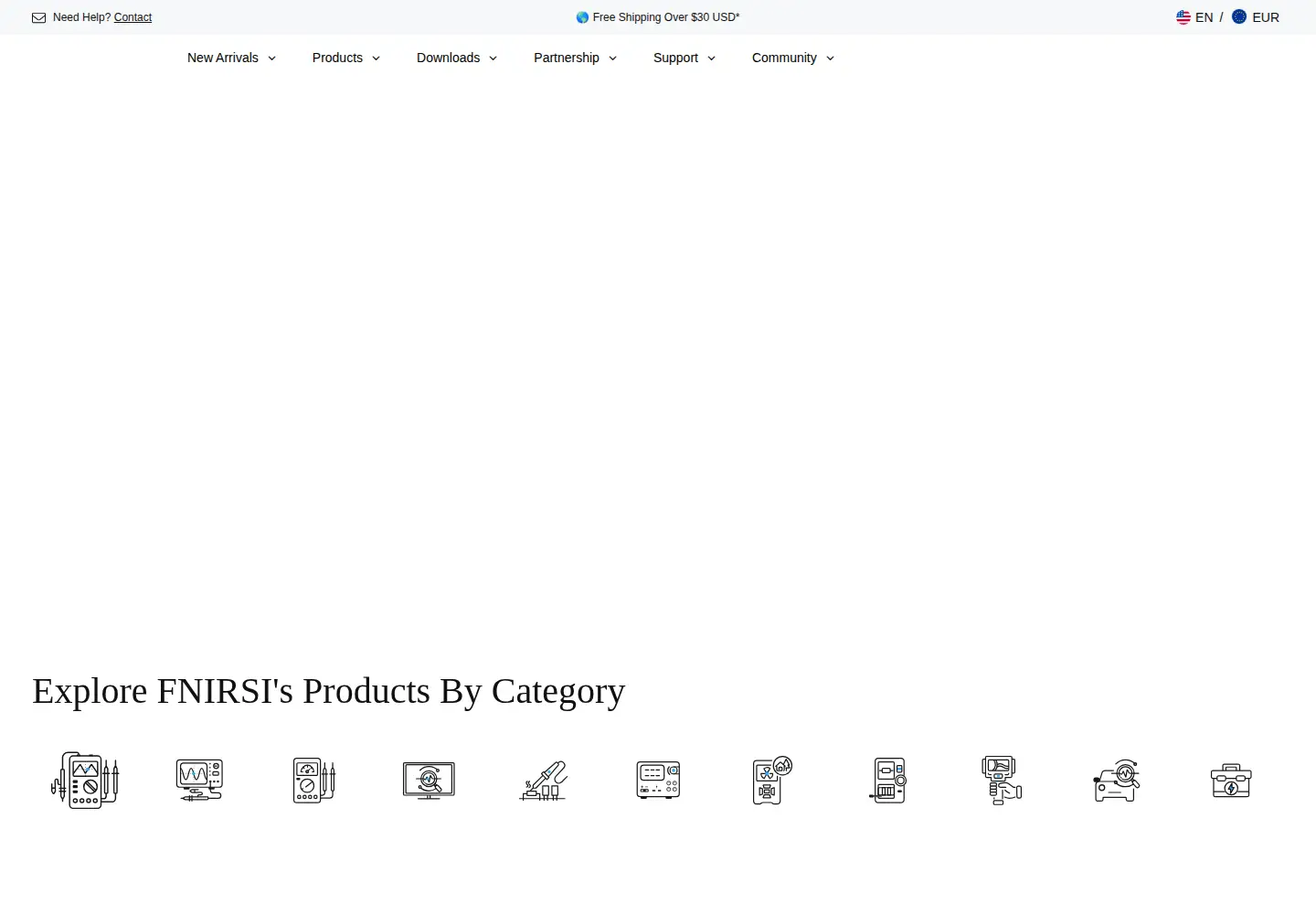The image size is (1316, 914).
Task: Expand chevron next to Community
Action: [x=830, y=58]
